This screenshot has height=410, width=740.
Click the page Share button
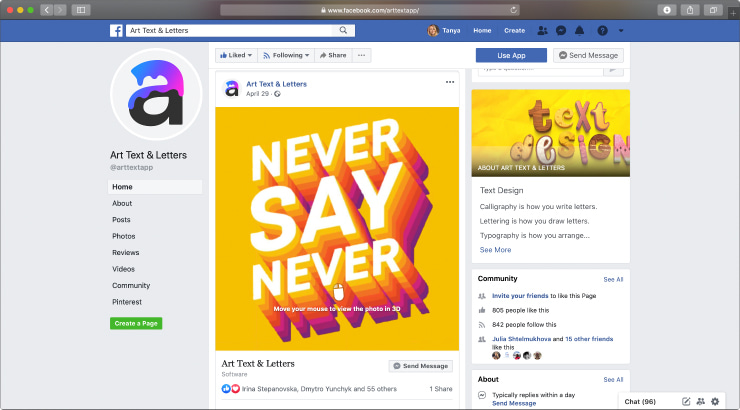(x=333, y=55)
